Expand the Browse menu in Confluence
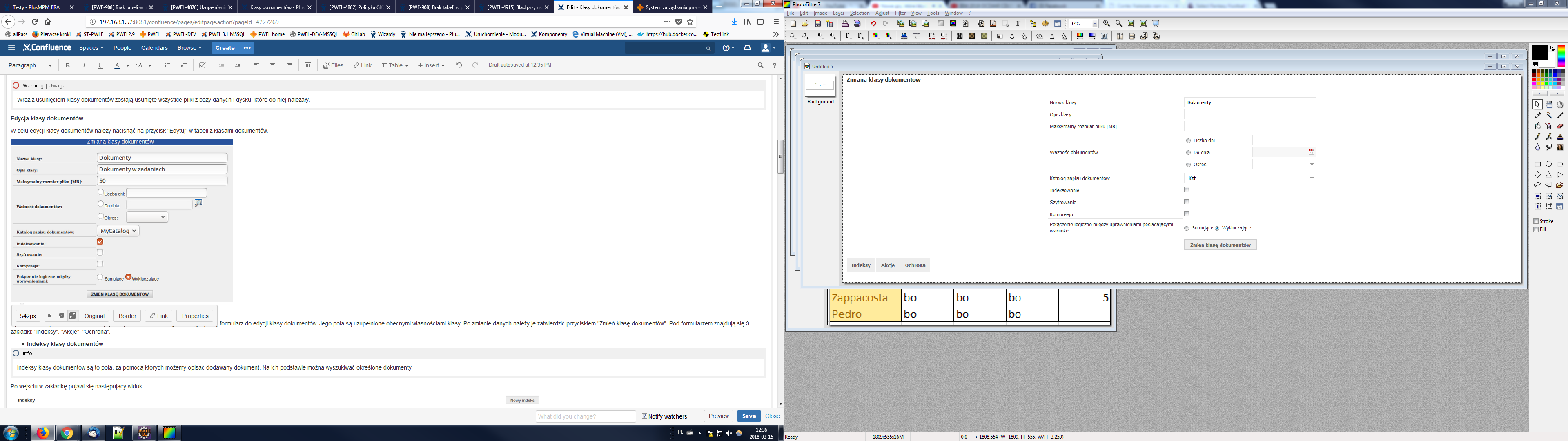 [x=189, y=47]
